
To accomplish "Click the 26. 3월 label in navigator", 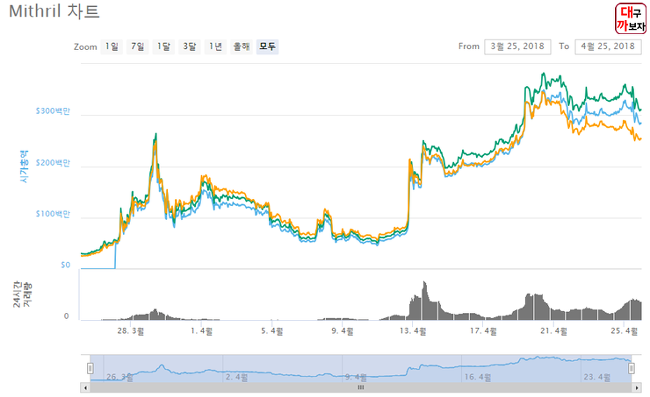I will tap(120, 377).
